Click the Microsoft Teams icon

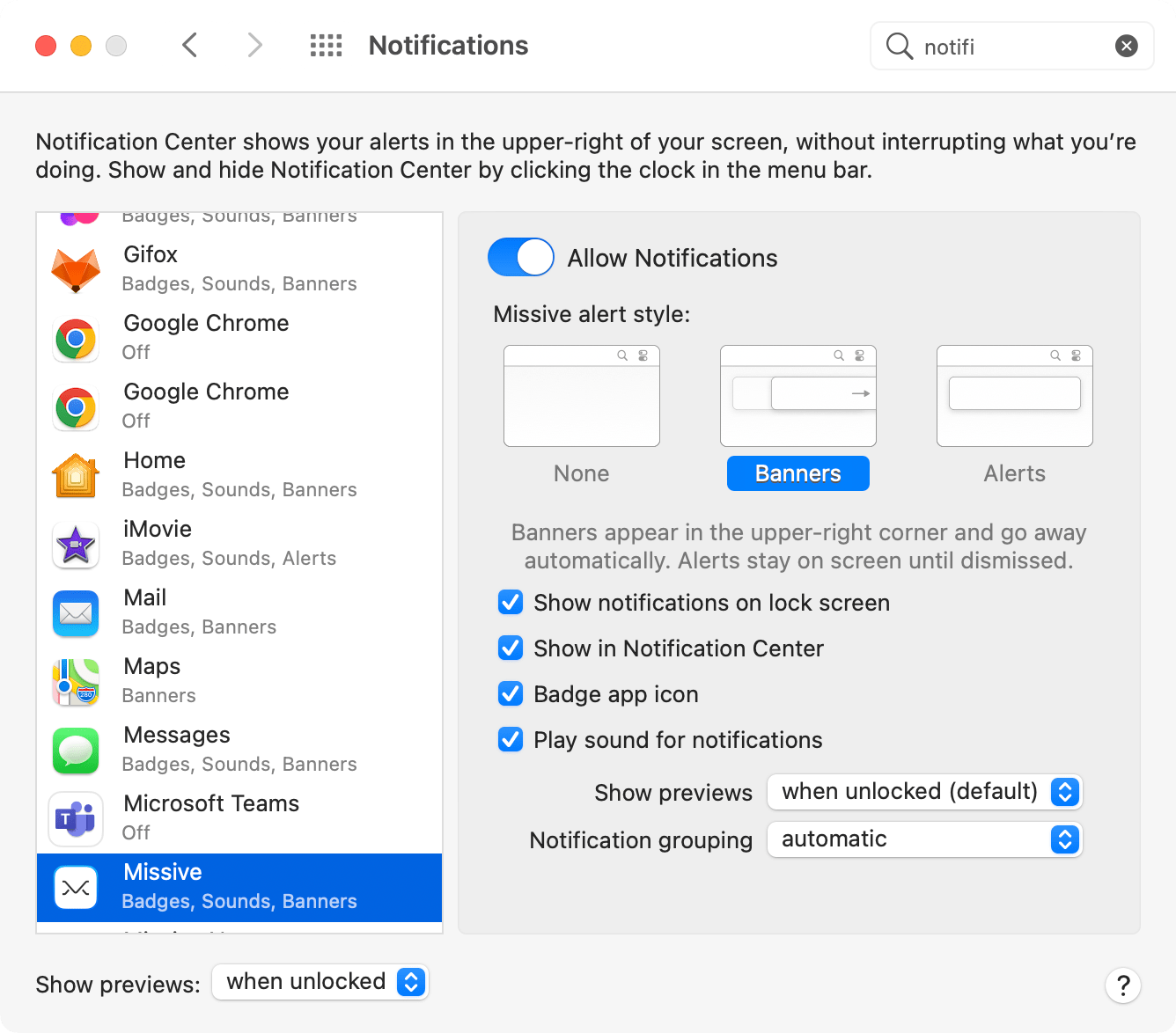coord(76,819)
